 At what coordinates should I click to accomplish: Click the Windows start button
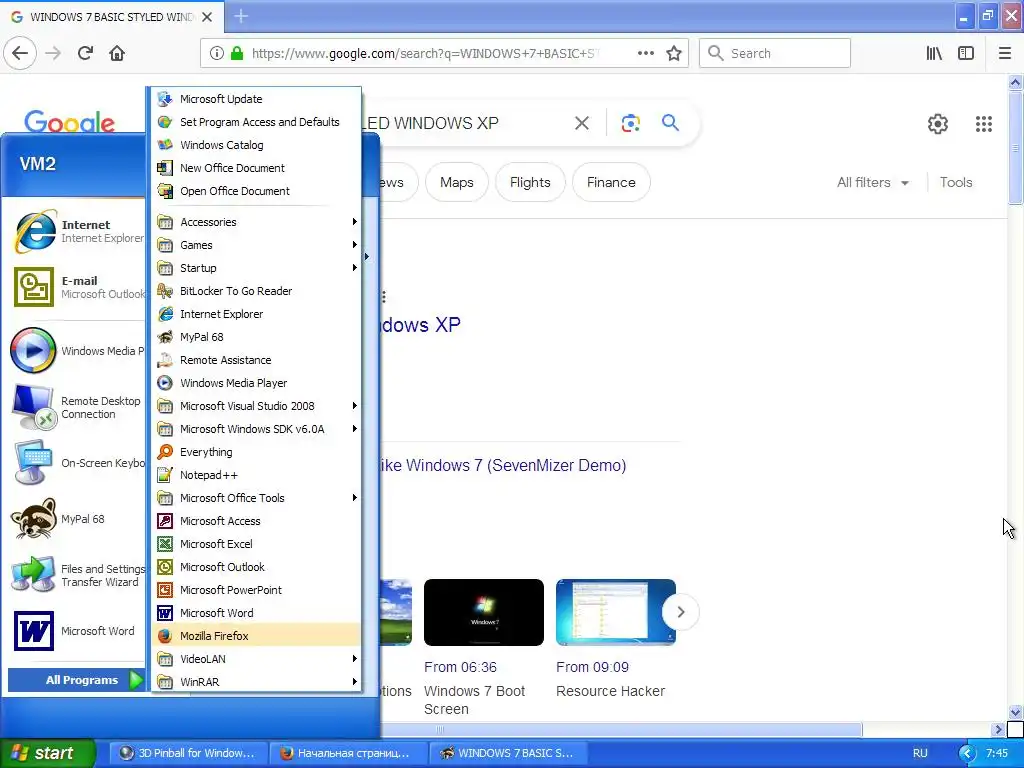pos(47,753)
